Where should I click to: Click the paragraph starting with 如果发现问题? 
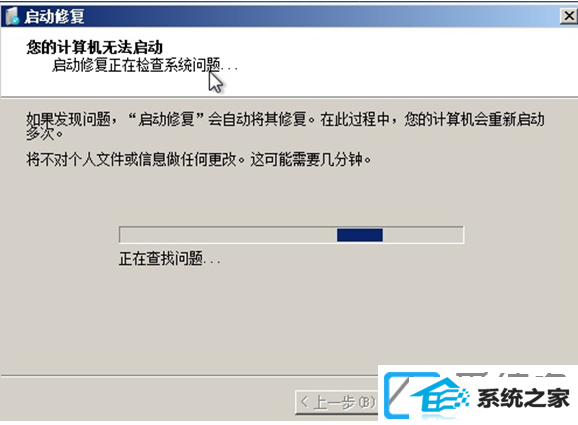(285, 126)
